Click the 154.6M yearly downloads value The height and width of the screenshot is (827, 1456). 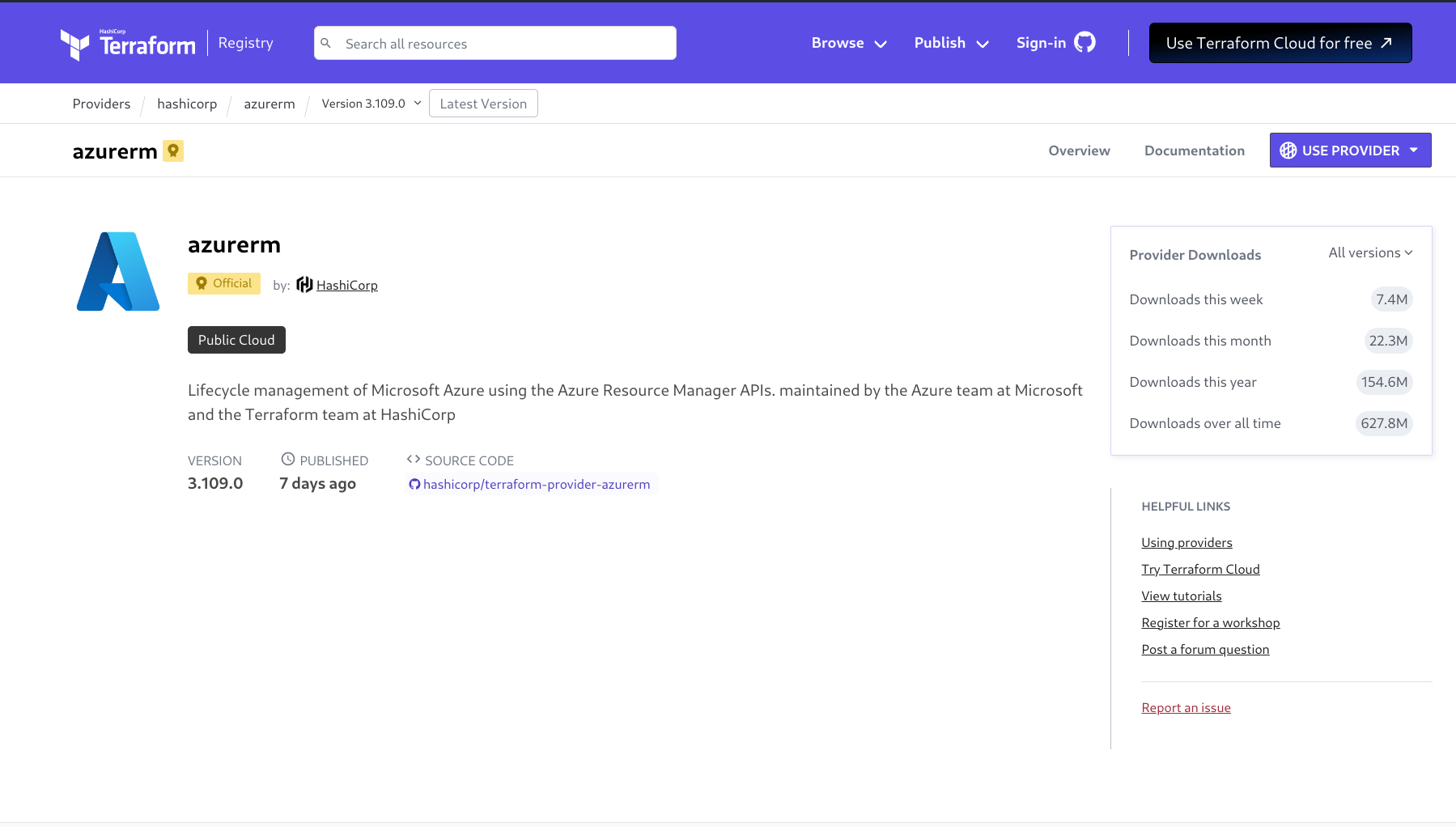click(1384, 382)
